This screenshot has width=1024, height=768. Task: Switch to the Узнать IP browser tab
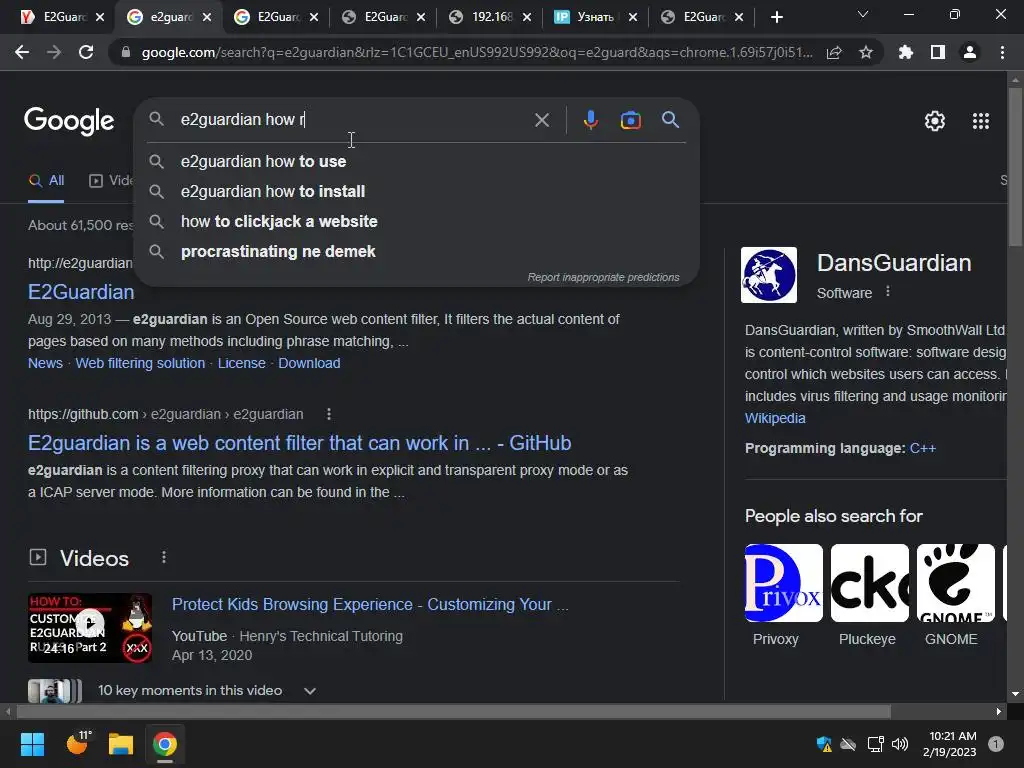[x=595, y=17]
